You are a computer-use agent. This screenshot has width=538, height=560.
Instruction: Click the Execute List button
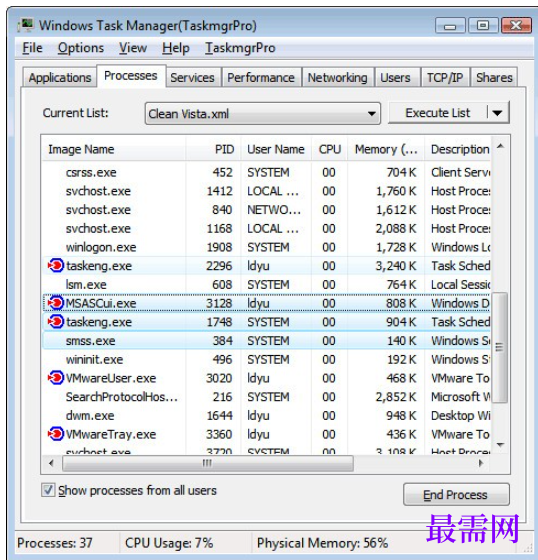pyautogui.click(x=438, y=113)
